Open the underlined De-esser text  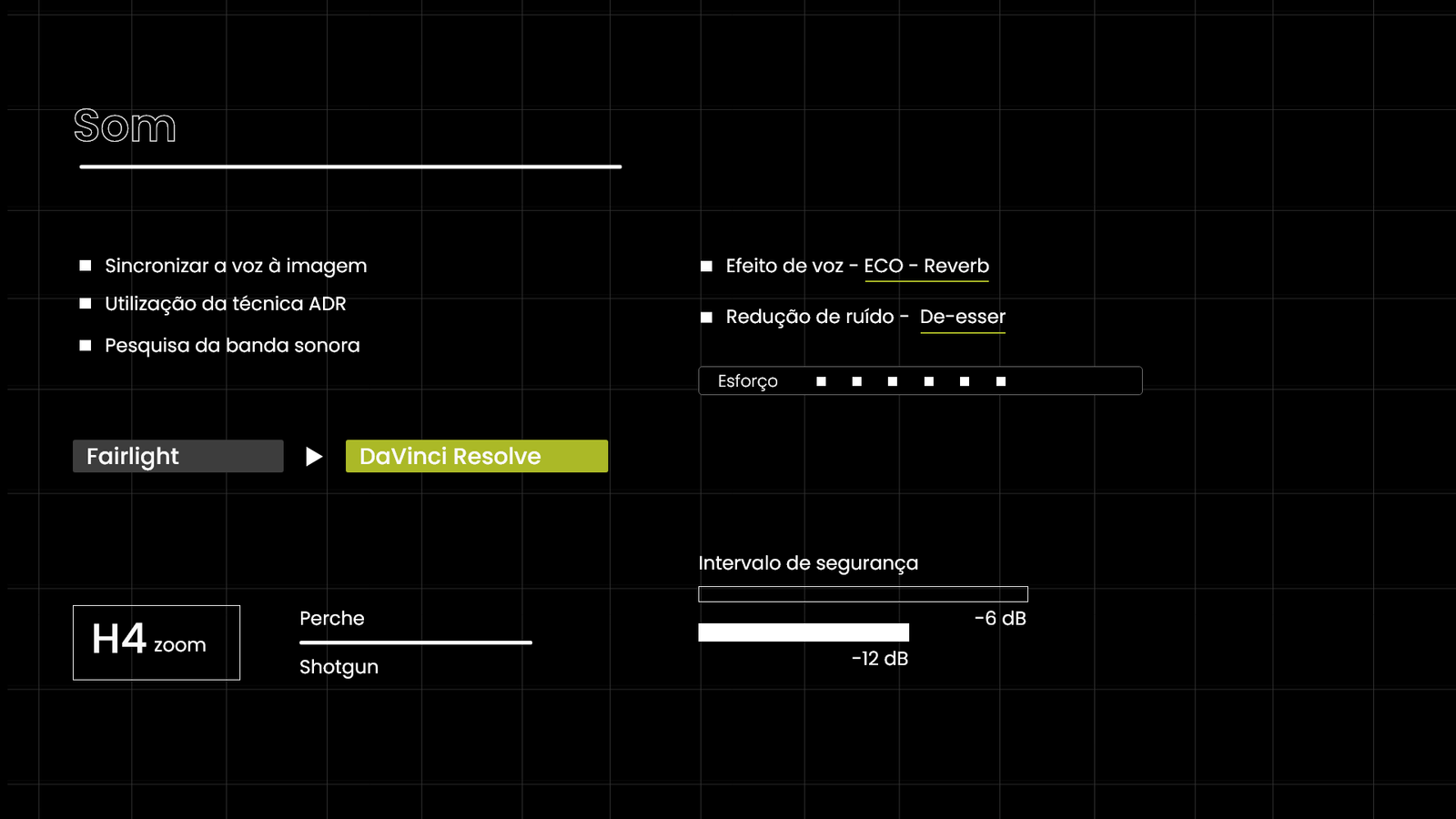click(x=962, y=317)
